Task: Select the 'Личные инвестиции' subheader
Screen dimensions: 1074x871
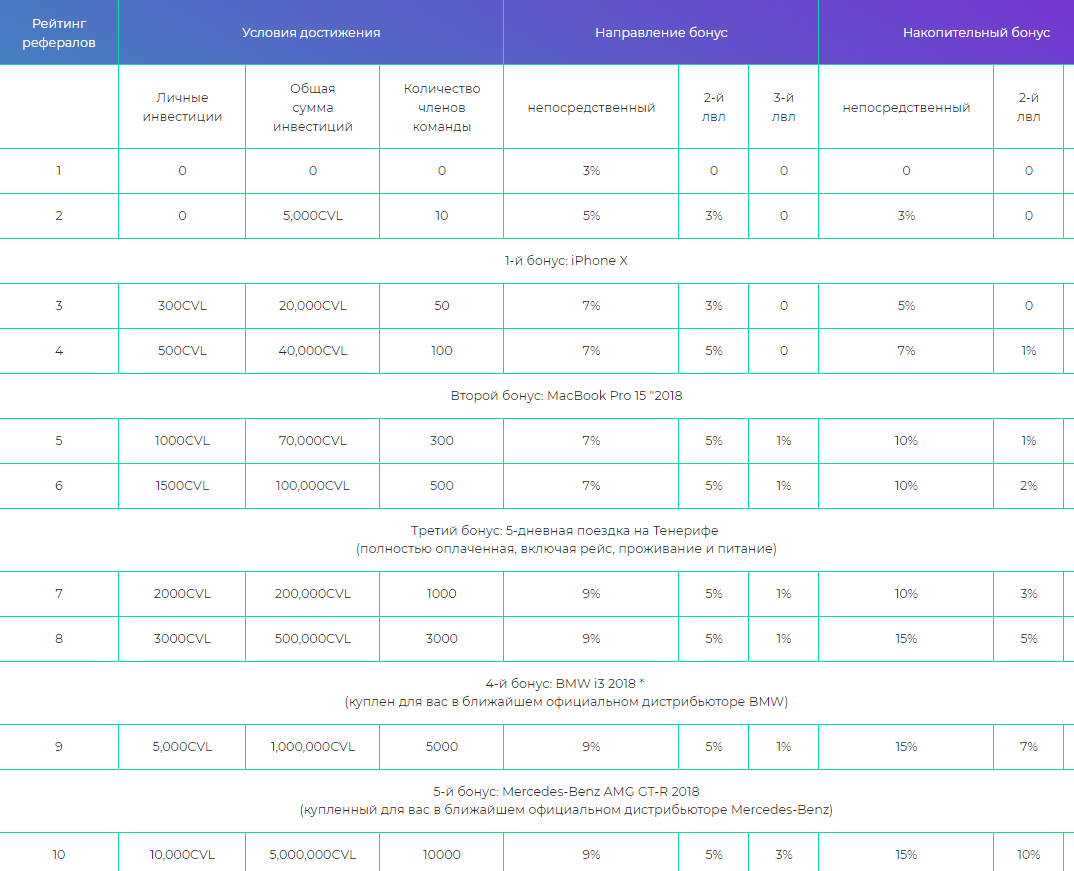Action: tap(182, 107)
